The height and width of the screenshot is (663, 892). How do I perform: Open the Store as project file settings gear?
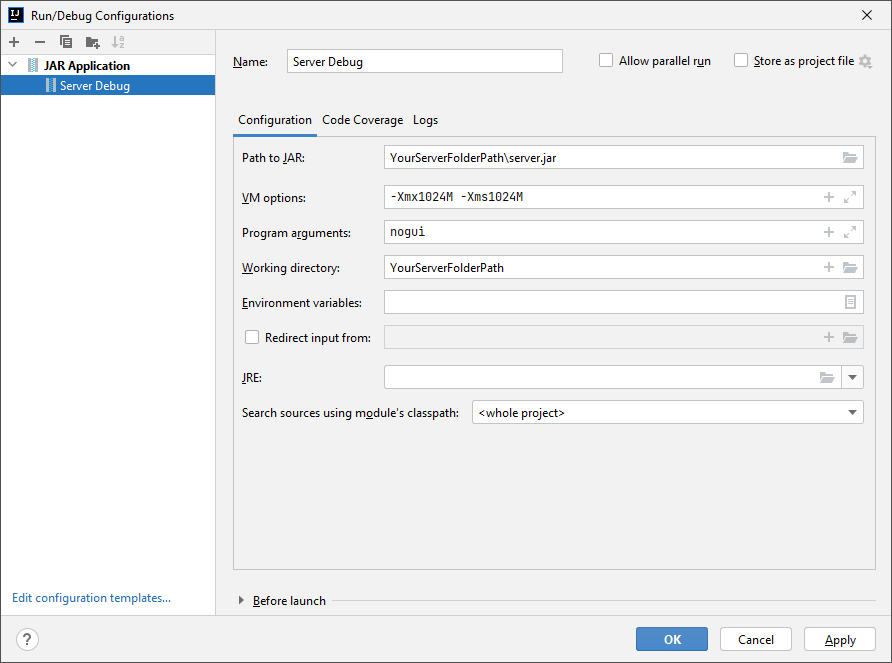click(x=864, y=60)
